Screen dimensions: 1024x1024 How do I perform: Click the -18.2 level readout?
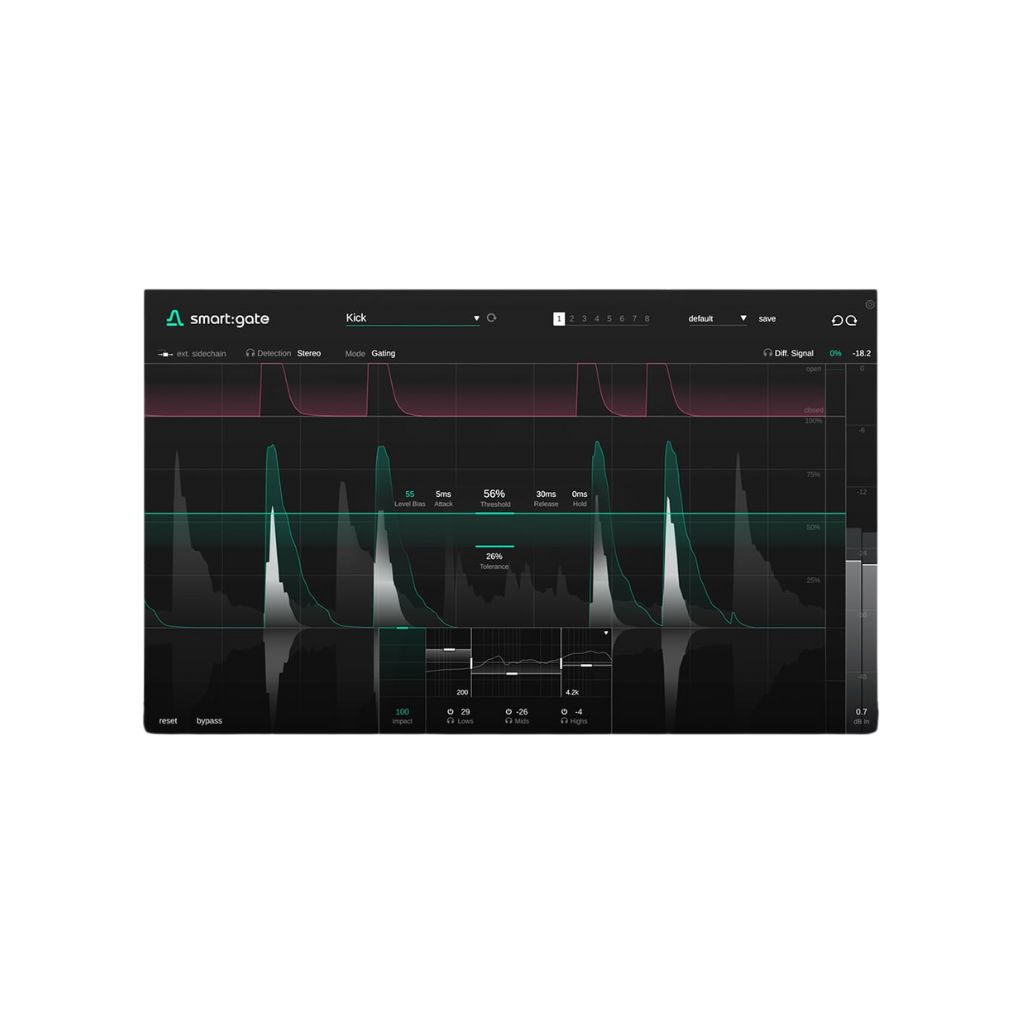(x=861, y=353)
